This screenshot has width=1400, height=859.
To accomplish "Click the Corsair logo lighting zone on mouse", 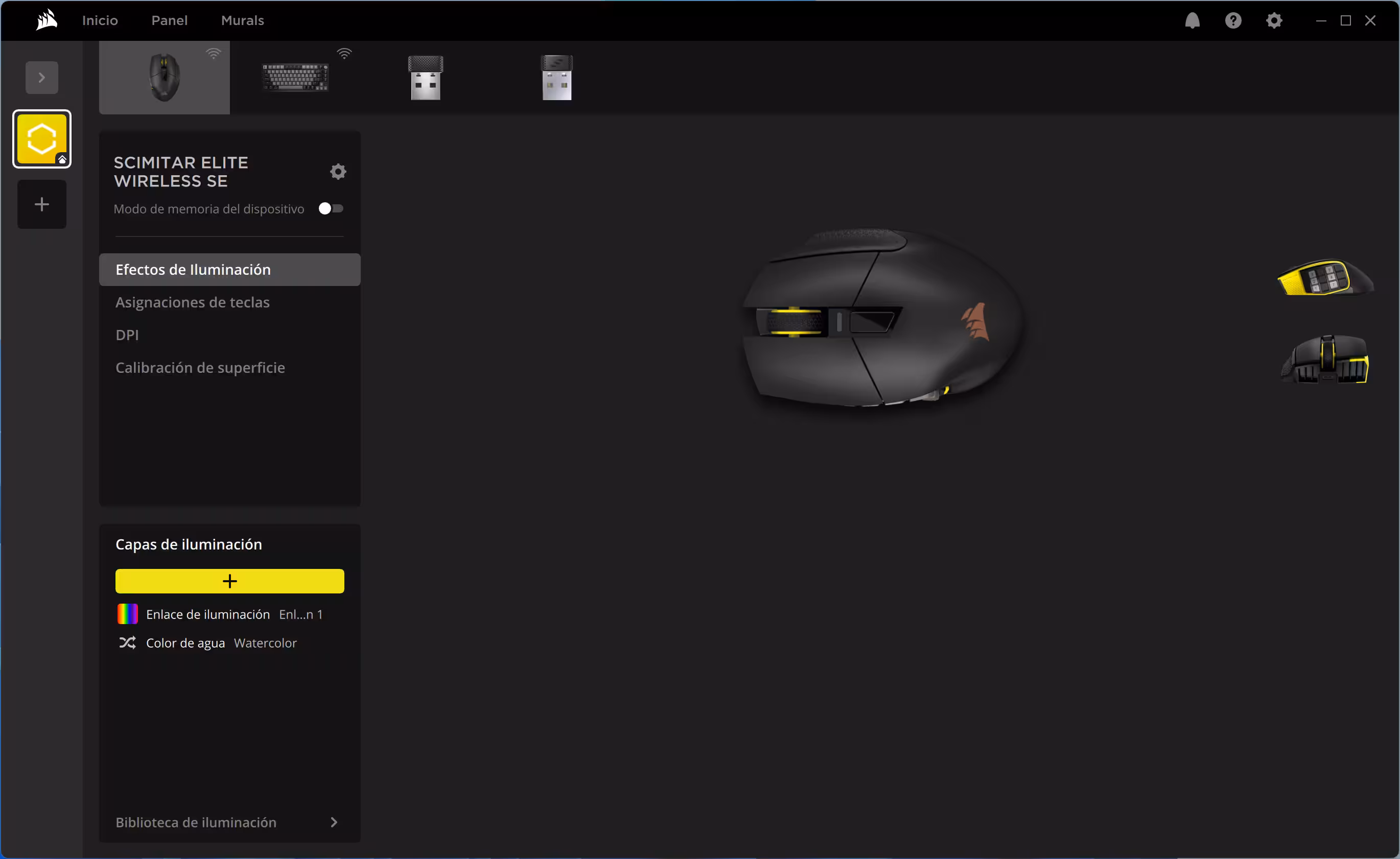I will pos(975,322).
